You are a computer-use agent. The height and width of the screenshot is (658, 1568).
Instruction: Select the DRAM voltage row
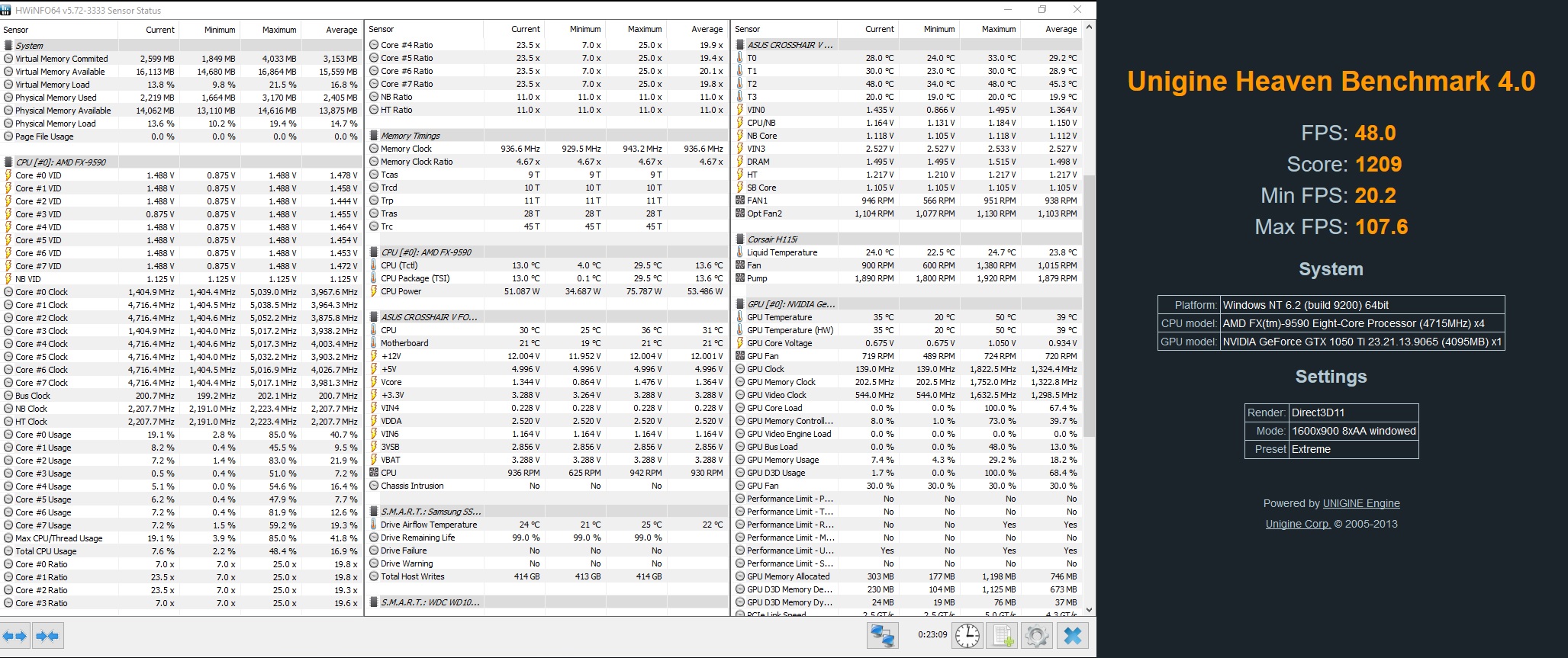pos(906,162)
